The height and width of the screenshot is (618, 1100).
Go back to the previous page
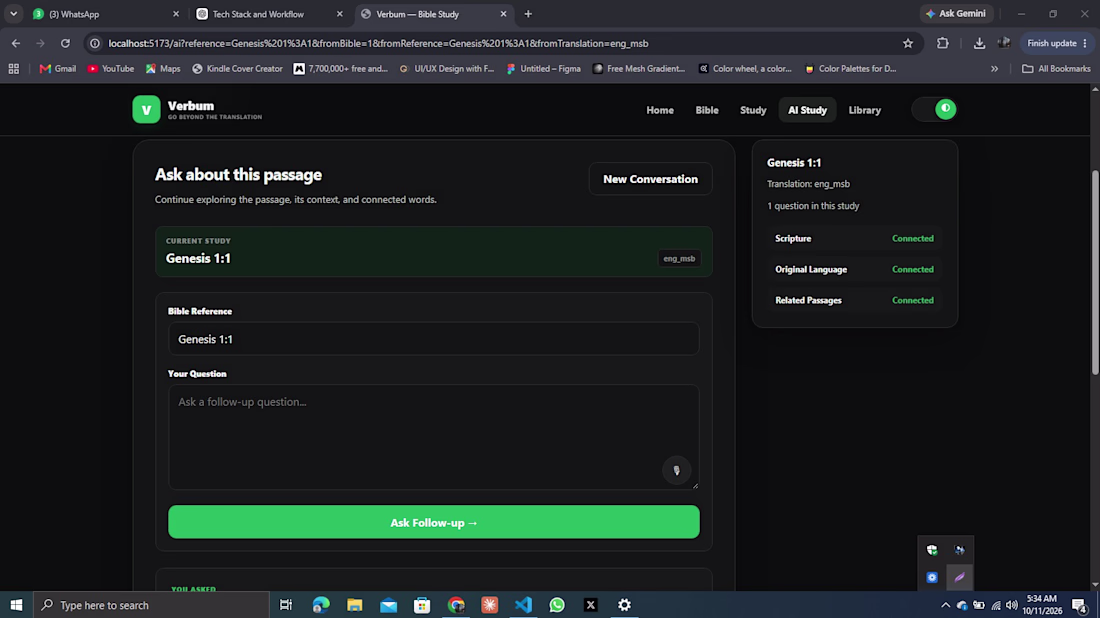(x=16, y=43)
